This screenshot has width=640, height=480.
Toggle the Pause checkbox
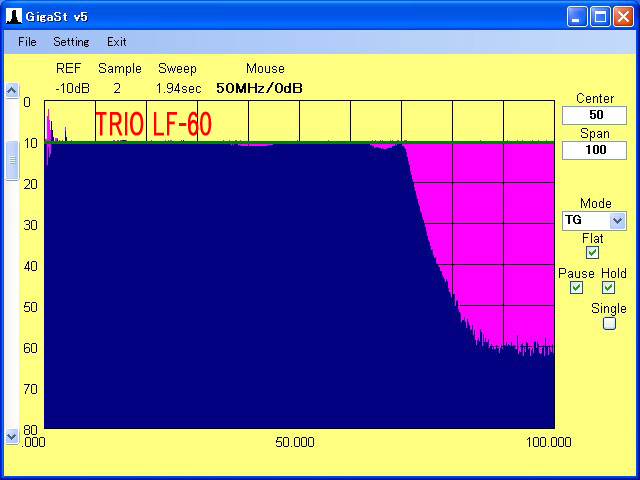[576, 288]
